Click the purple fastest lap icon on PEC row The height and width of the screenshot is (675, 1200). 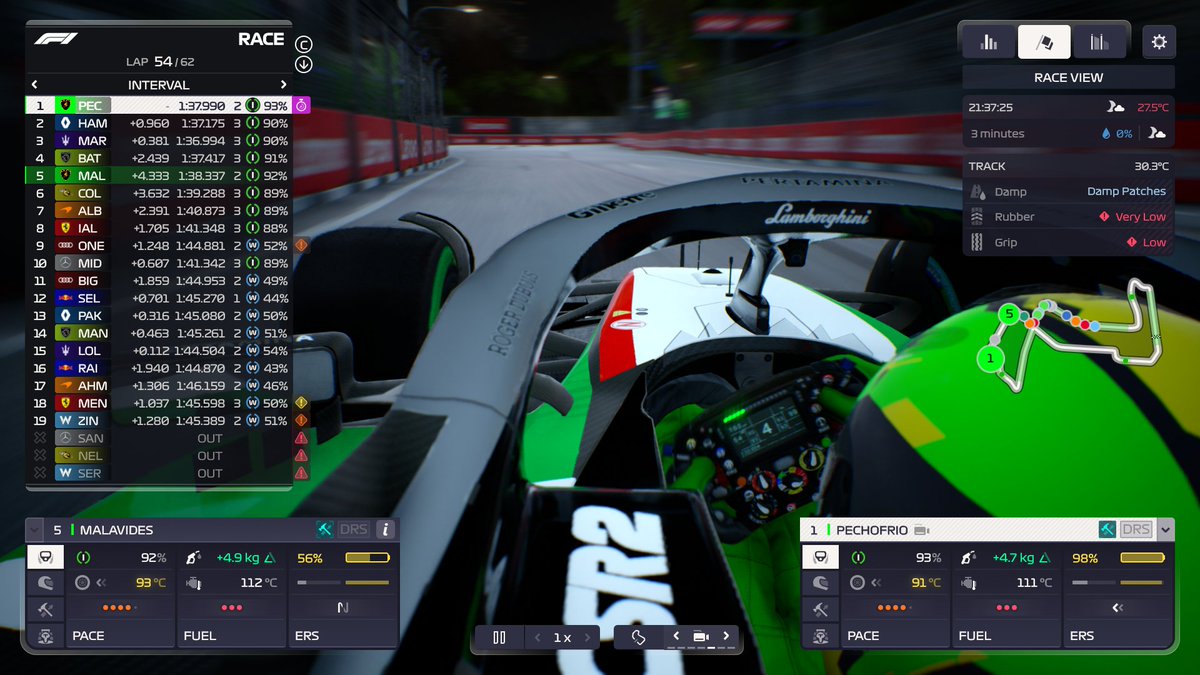tap(301, 105)
